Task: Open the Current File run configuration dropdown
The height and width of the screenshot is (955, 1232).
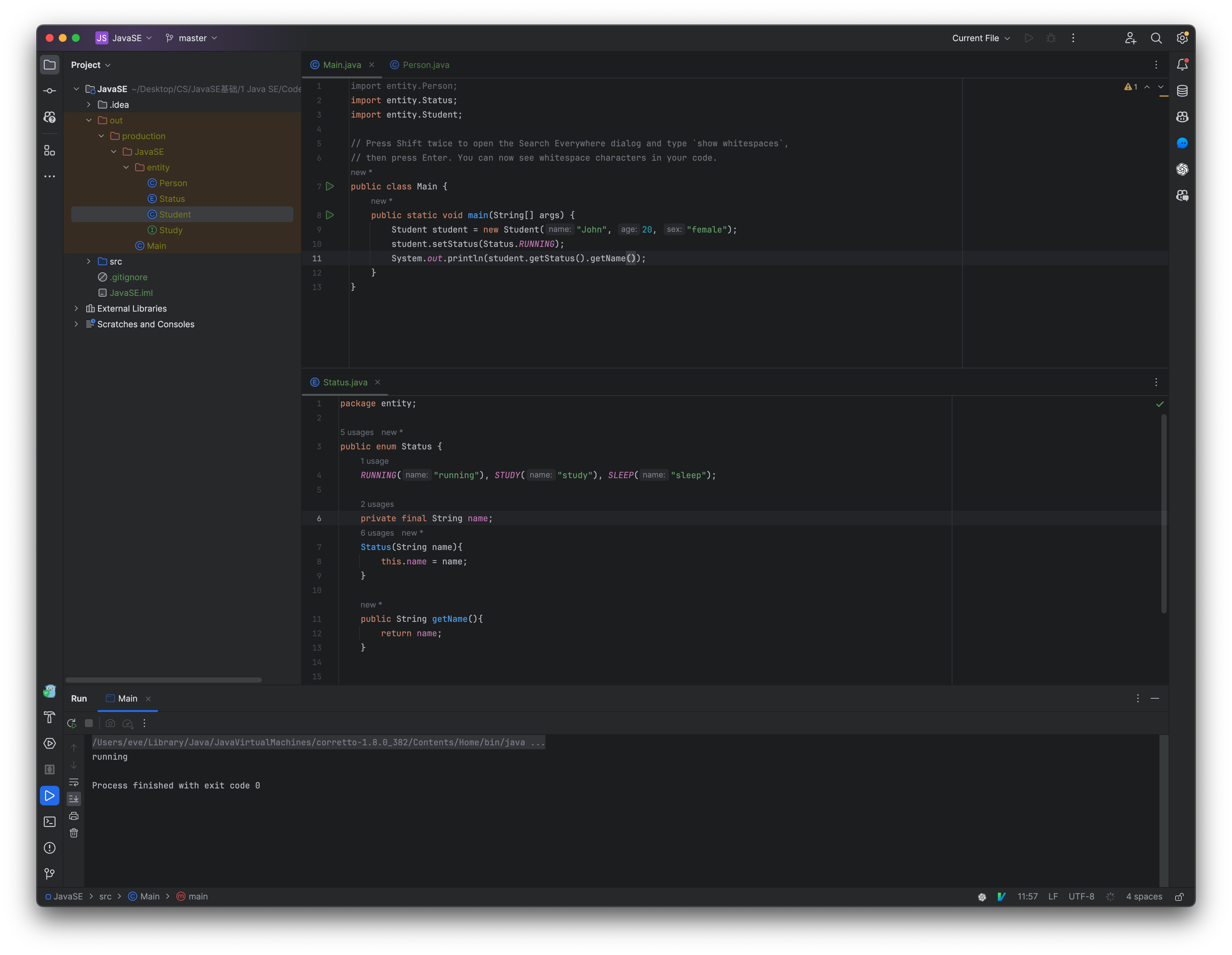Action: click(x=981, y=38)
